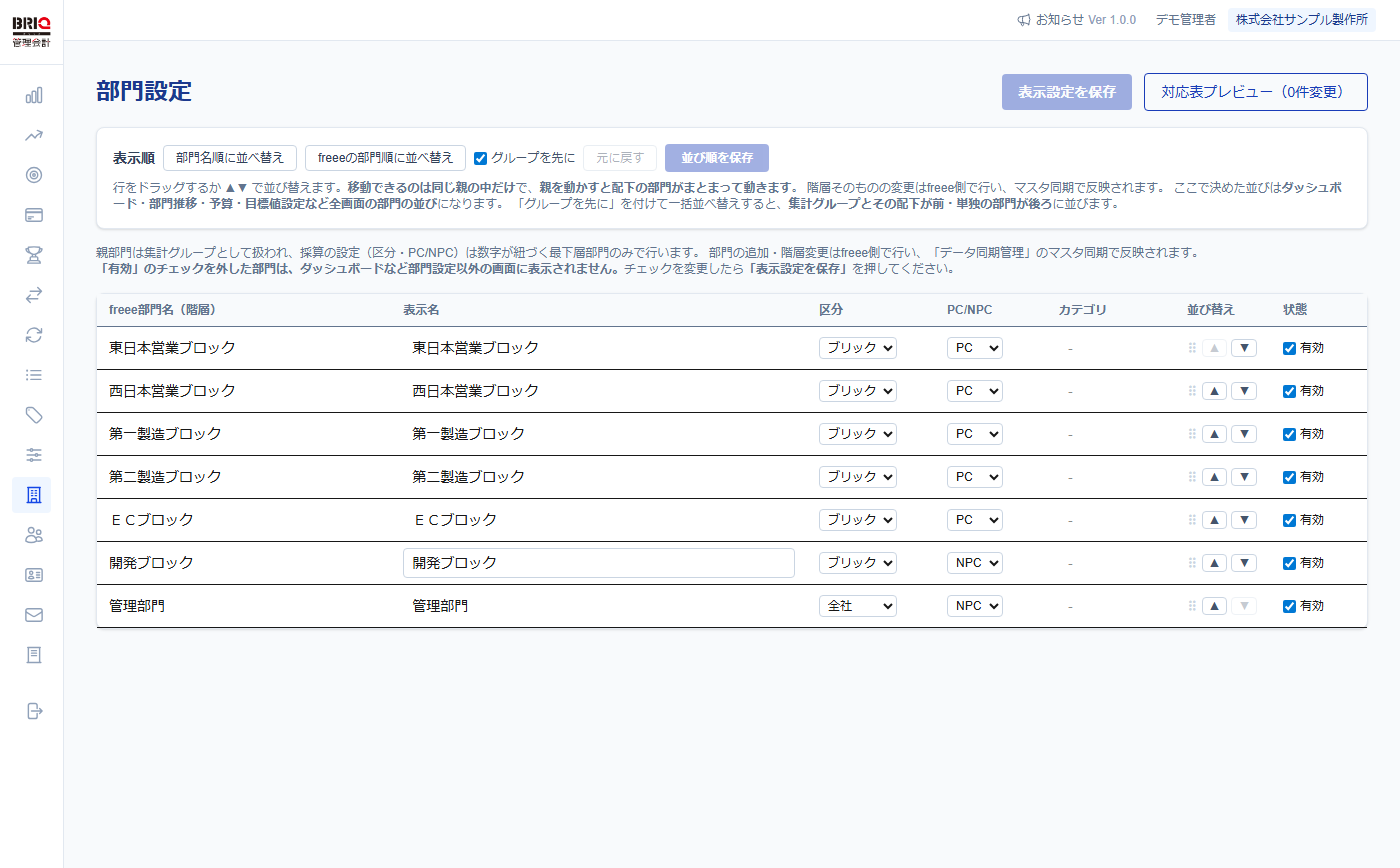Open the ID card icon in sidebar
The image size is (1400, 868).
coord(33,575)
